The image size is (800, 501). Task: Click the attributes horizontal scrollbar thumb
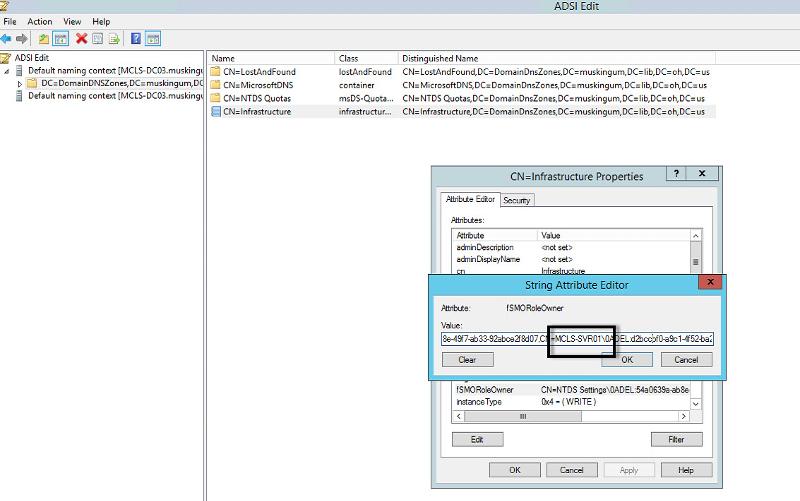(x=523, y=416)
